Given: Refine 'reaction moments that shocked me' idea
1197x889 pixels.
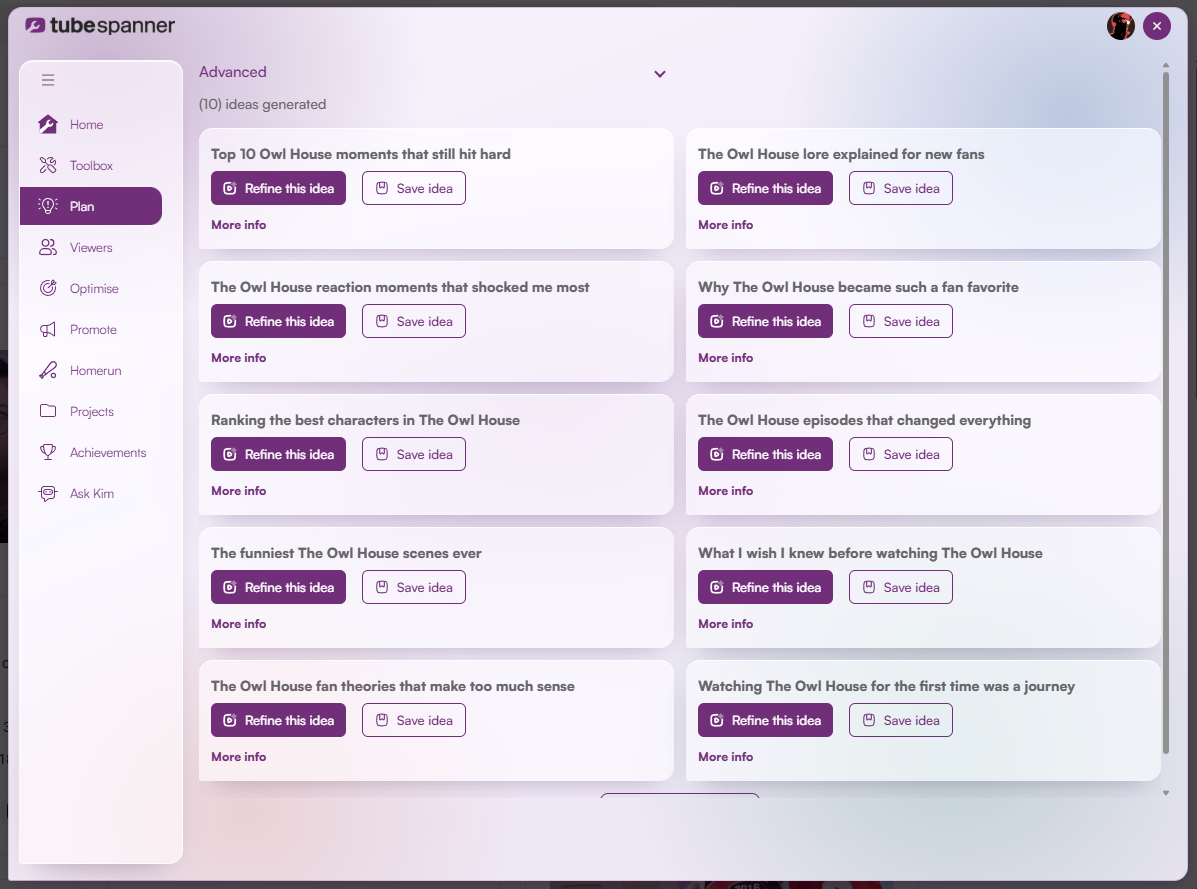Looking at the screenshot, I should click(278, 321).
